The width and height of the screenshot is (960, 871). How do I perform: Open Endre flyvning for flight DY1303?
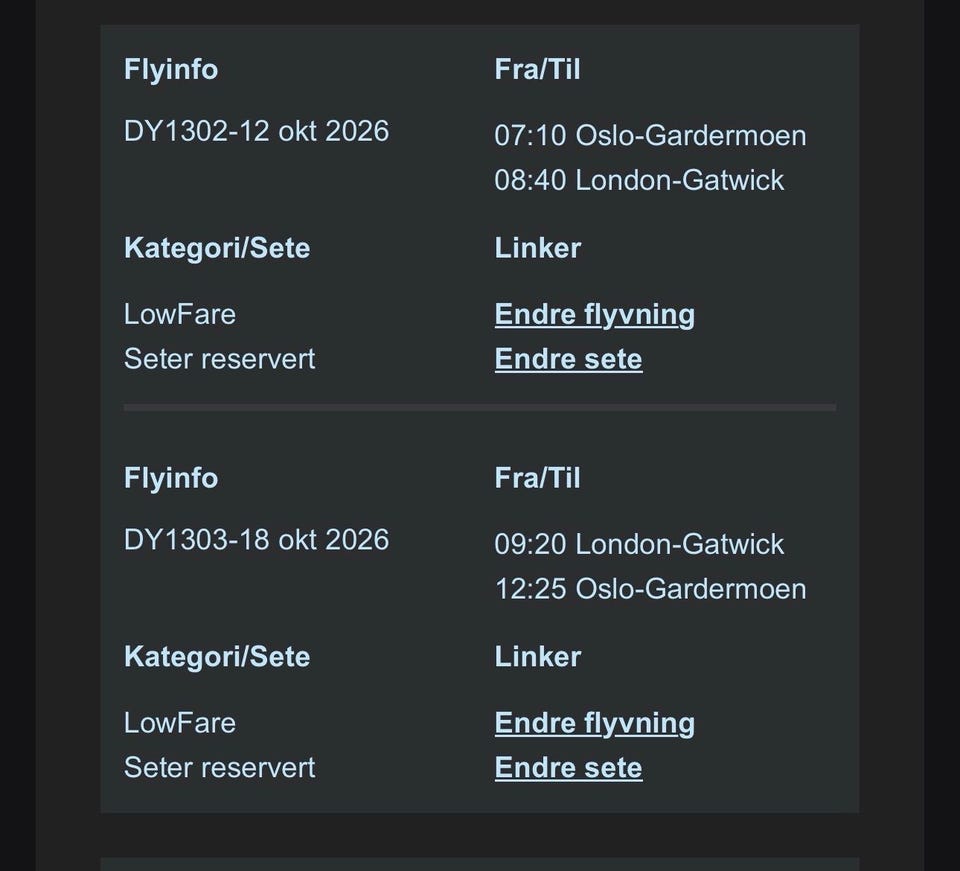tap(594, 723)
